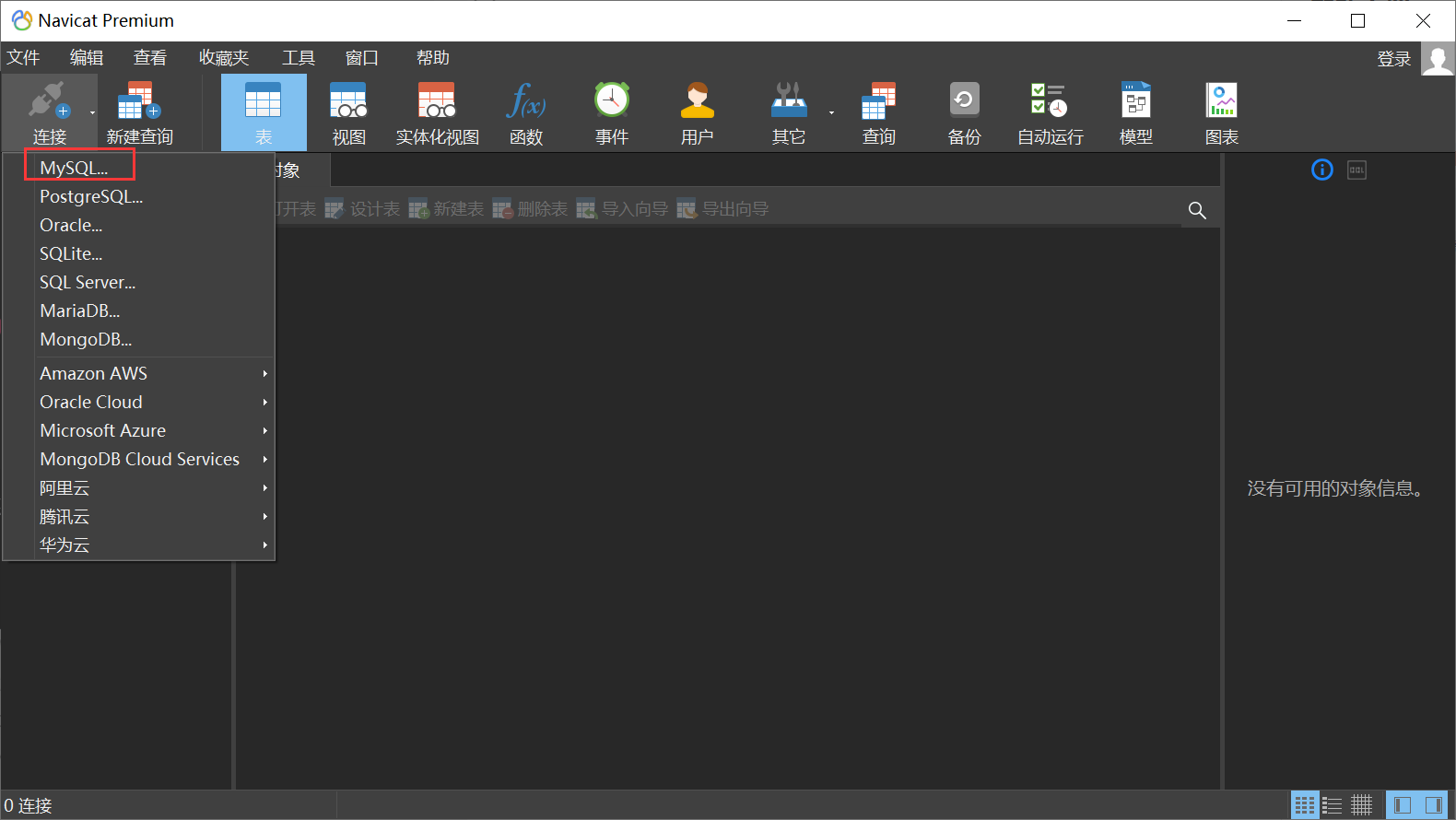The height and width of the screenshot is (820, 1456).
Task: Click the New Query (新建查询) toolbar icon
Action: click(139, 101)
